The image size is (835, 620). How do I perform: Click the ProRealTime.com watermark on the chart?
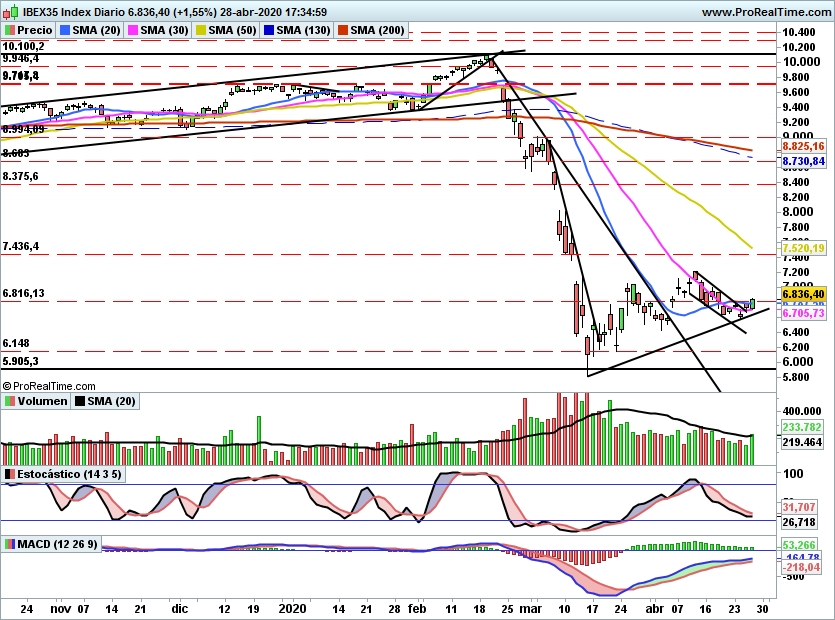[x=48, y=385]
